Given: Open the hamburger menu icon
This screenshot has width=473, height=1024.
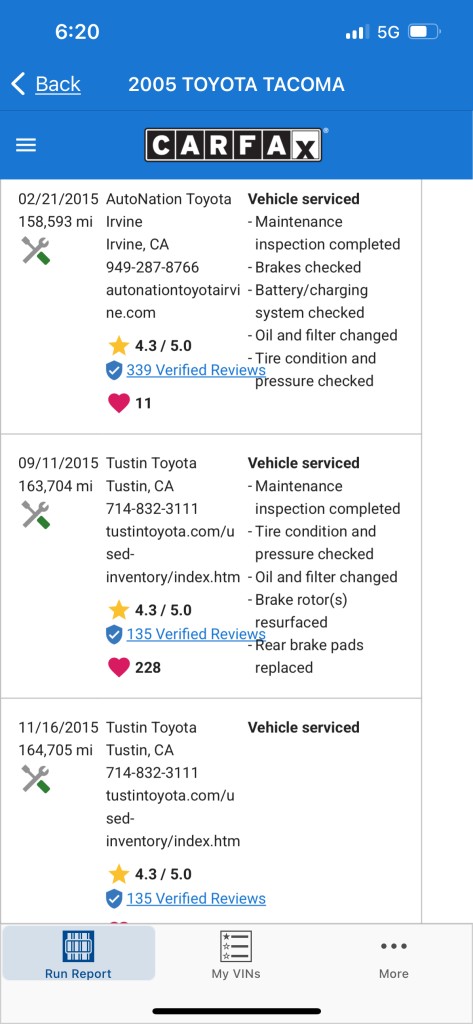Looking at the screenshot, I should pos(25,145).
